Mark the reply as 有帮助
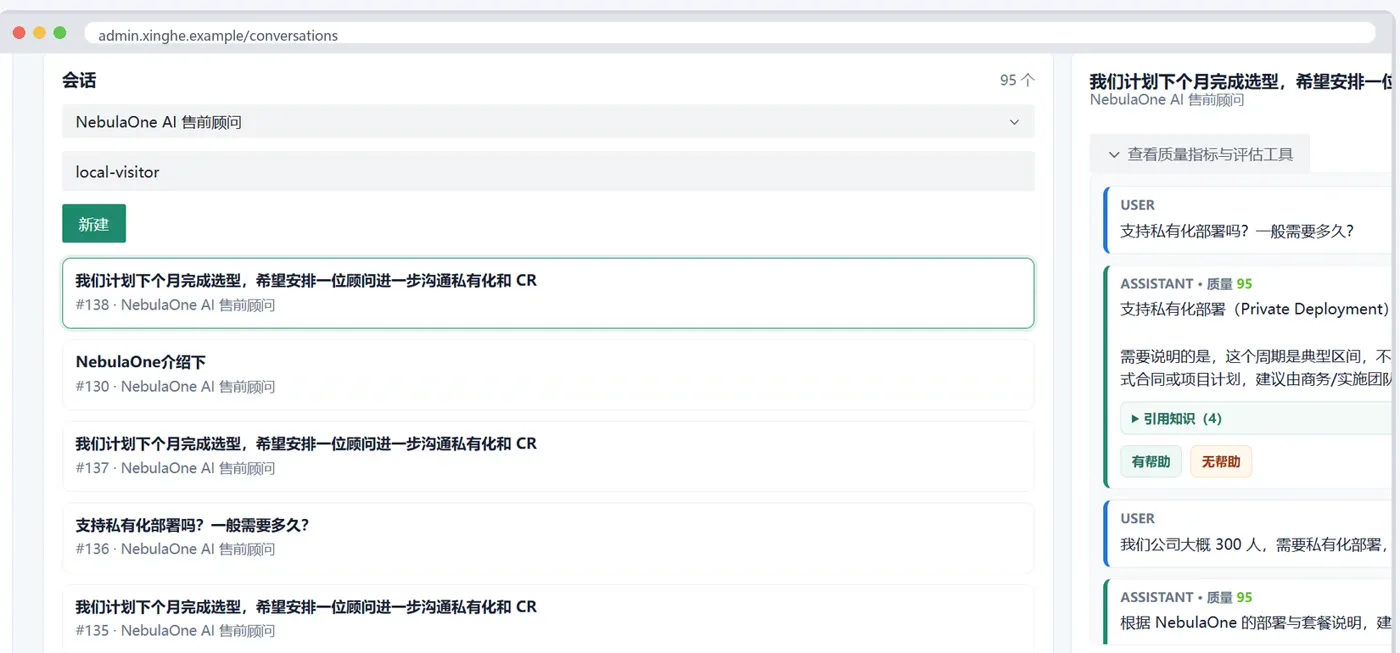The height and width of the screenshot is (653, 1400). [1151, 462]
